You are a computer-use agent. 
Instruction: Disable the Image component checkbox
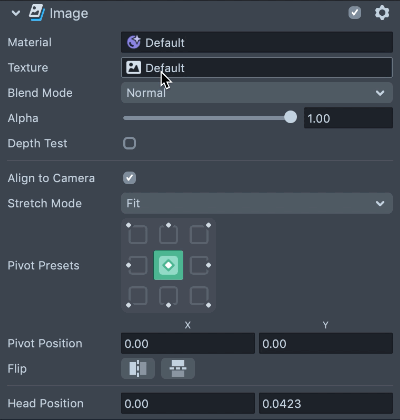[x=355, y=13]
